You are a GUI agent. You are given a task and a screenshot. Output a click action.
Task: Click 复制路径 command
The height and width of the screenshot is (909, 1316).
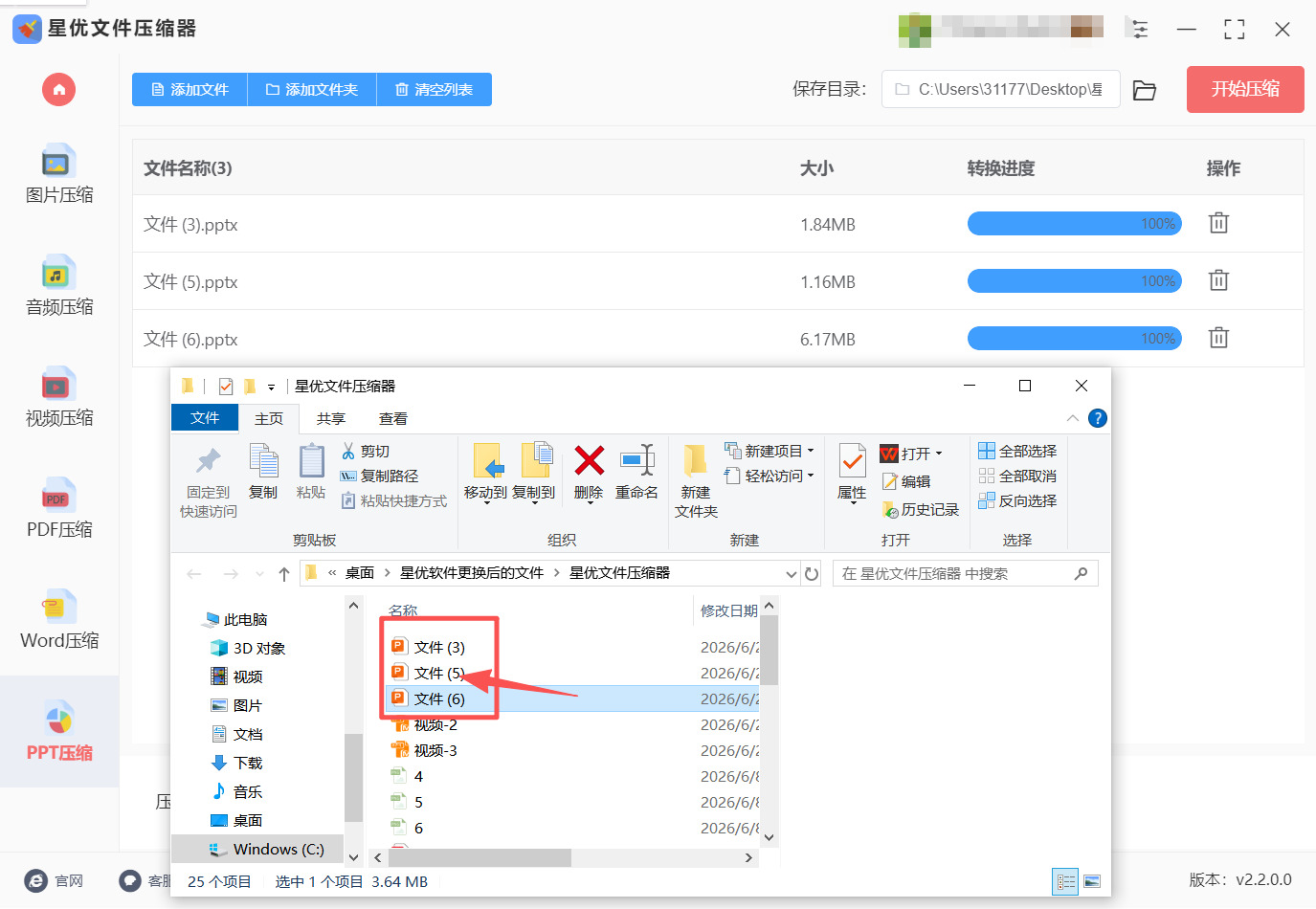point(379,477)
